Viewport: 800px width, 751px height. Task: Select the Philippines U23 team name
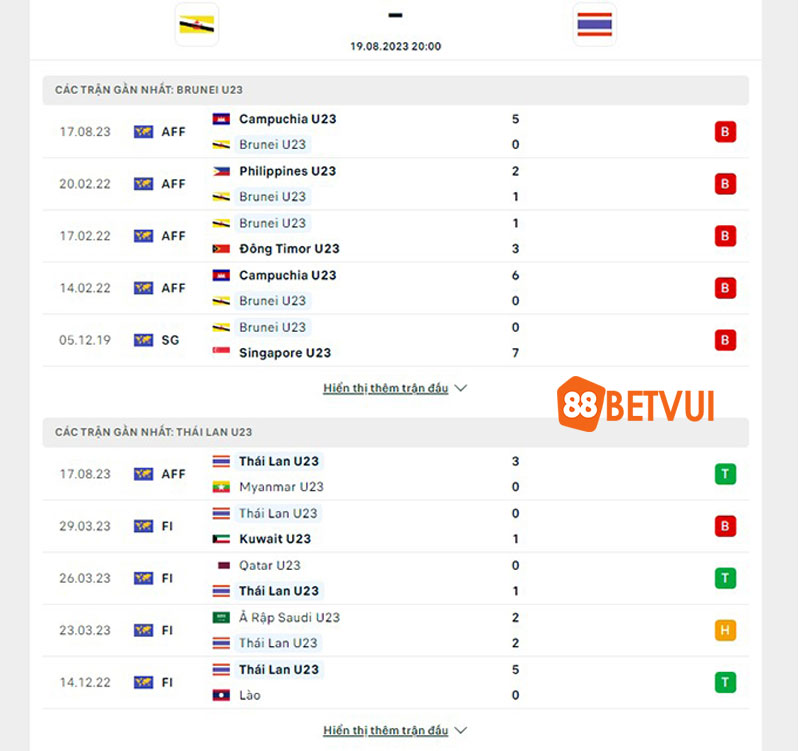(288, 171)
